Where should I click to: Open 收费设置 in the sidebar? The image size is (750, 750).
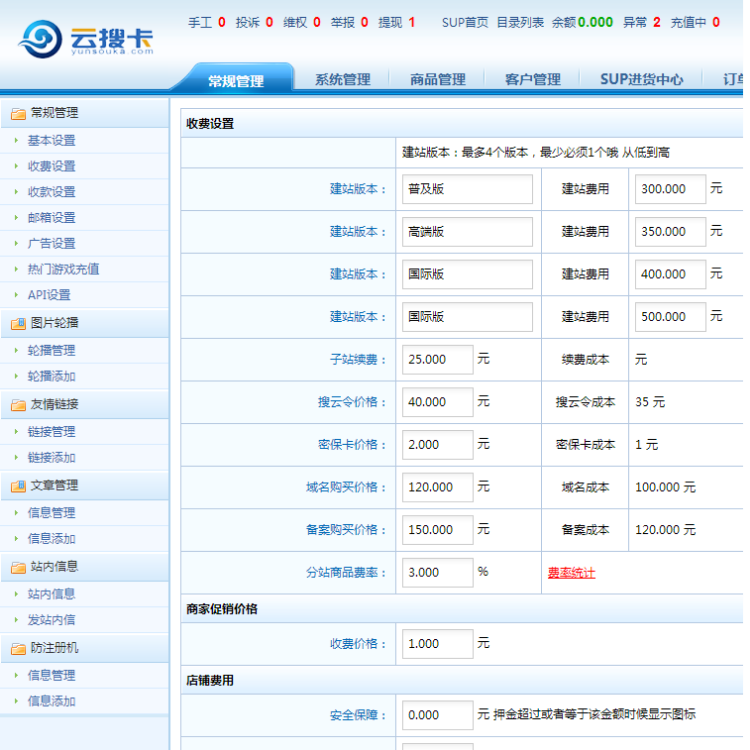click(x=52, y=166)
